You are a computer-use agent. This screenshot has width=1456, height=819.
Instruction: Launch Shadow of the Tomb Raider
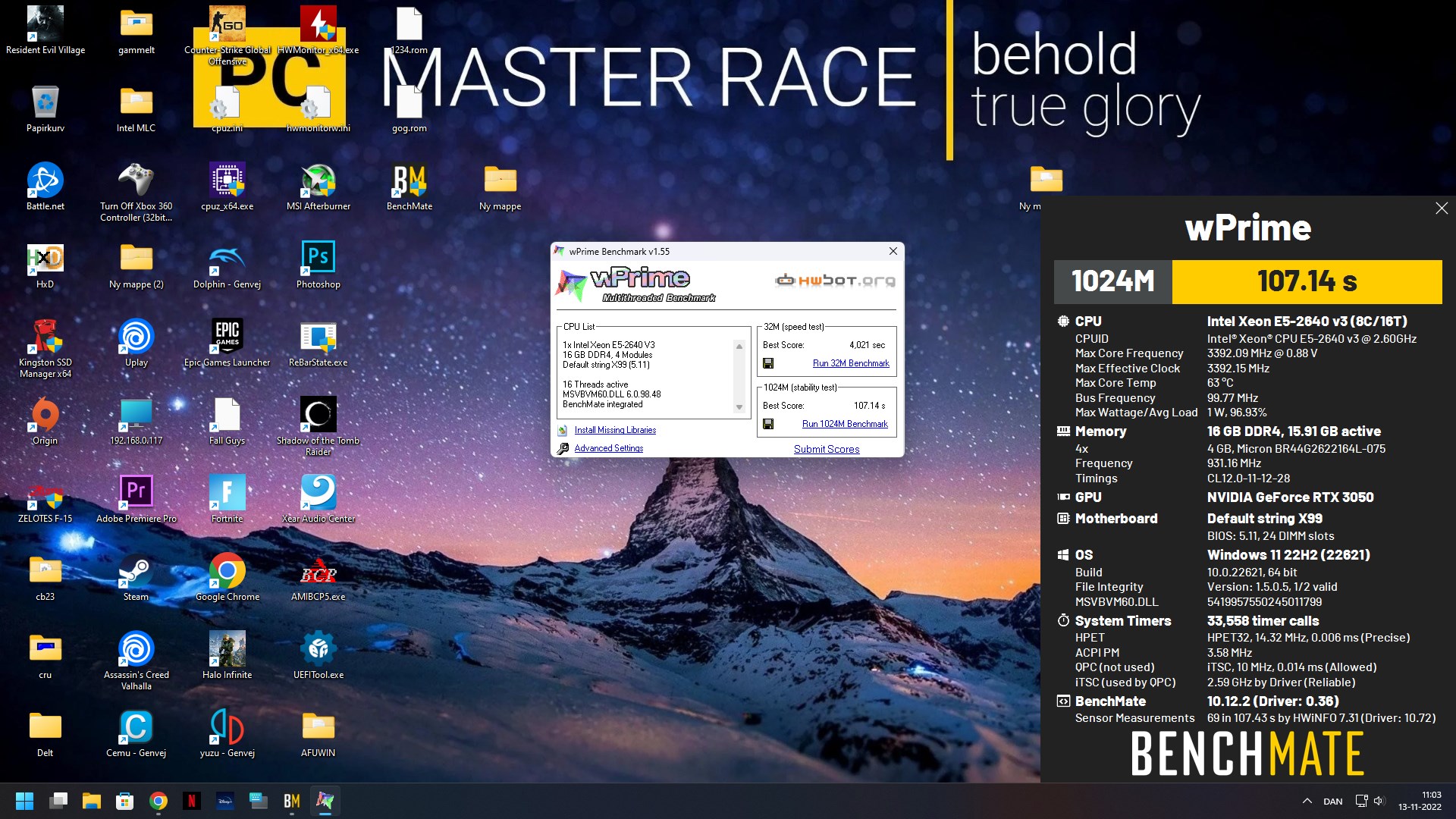tap(318, 426)
